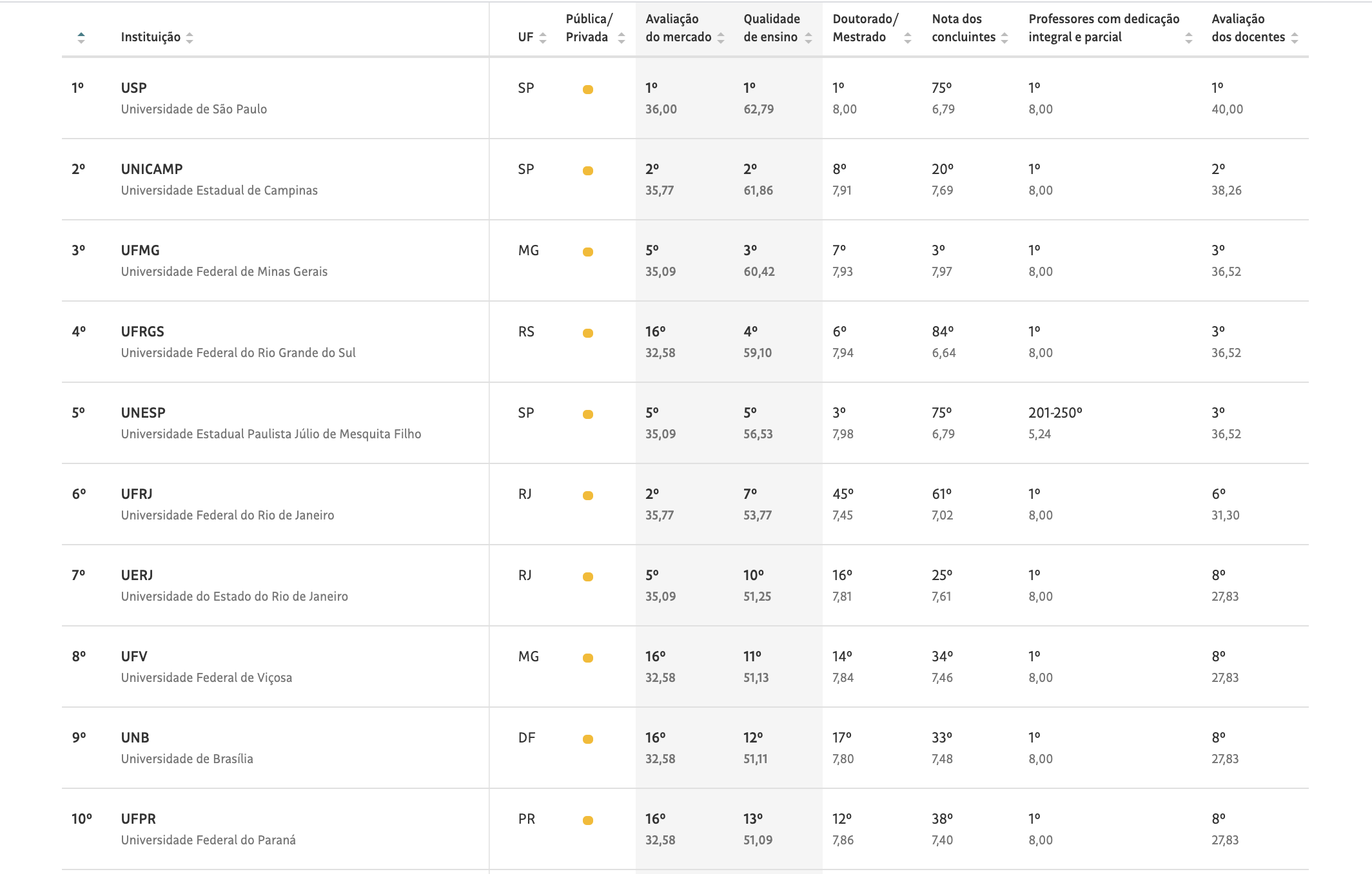The height and width of the screenshot is (874, 1372).
Task: Sort by Qualidade de ensino arrows
Action: coord(808,38)
